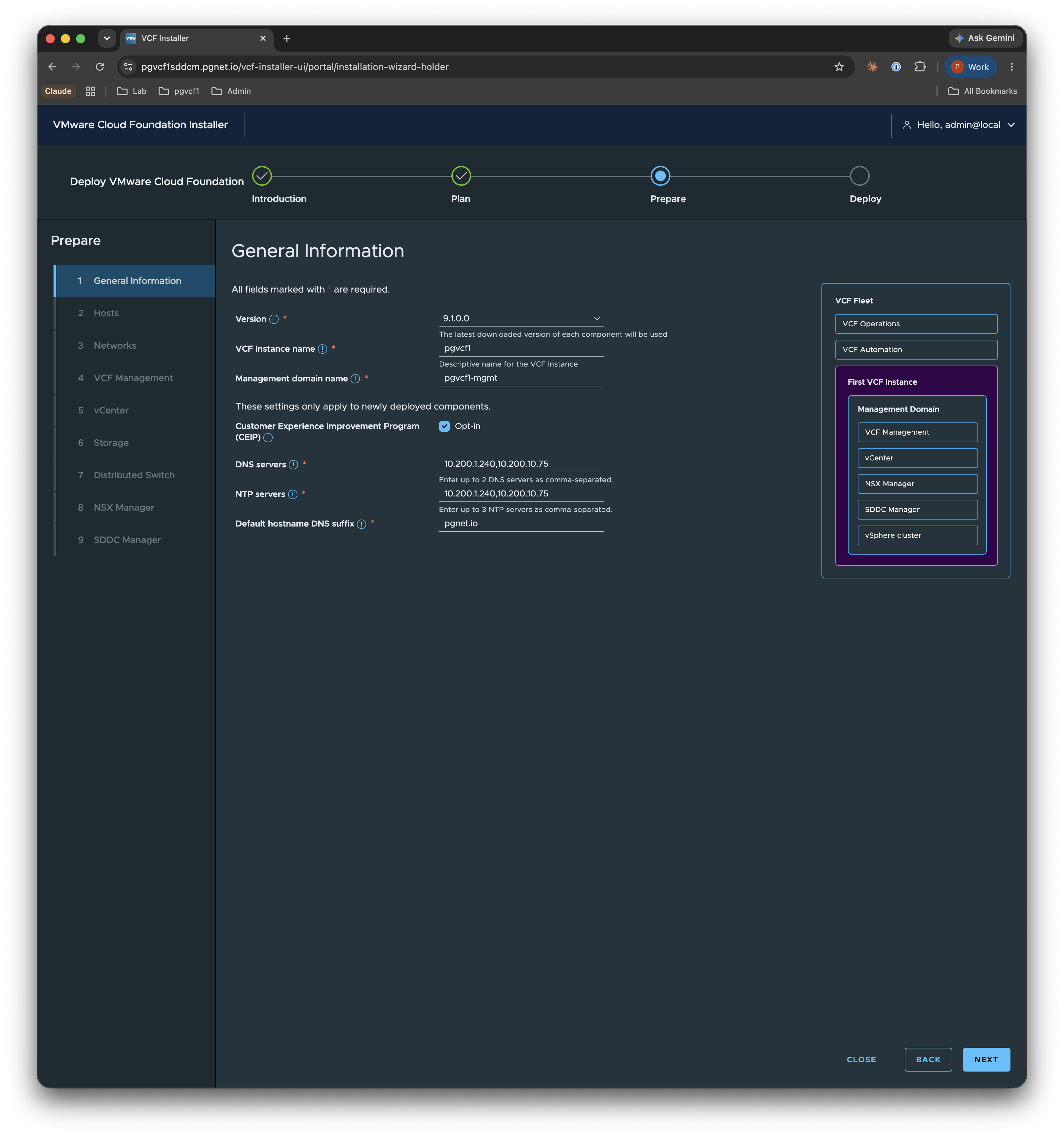Click the vSphere cluster box in diagram

tap(917, 535)
